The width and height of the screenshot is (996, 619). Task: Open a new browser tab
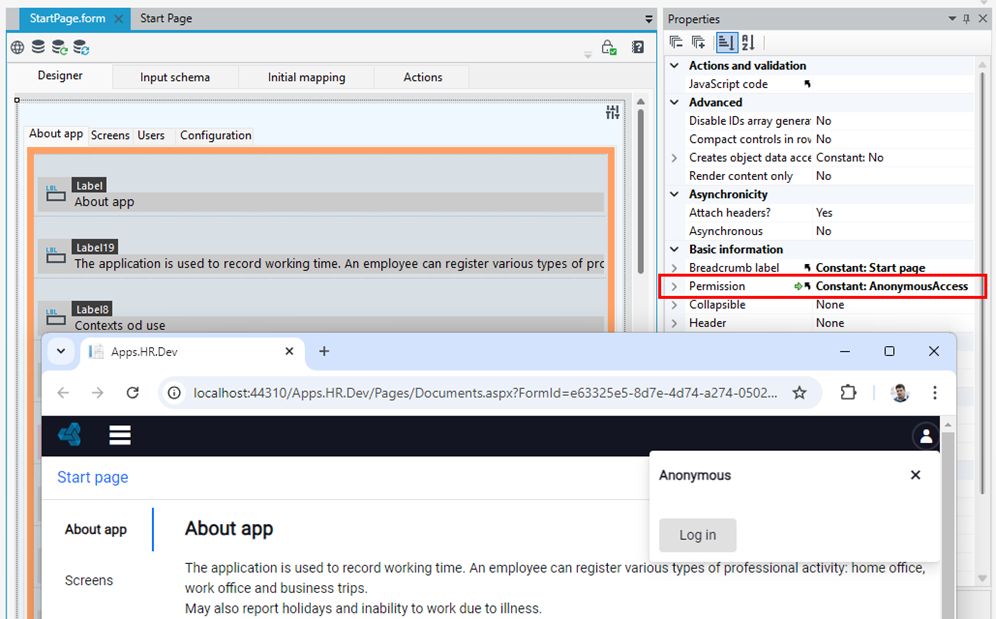324,351
